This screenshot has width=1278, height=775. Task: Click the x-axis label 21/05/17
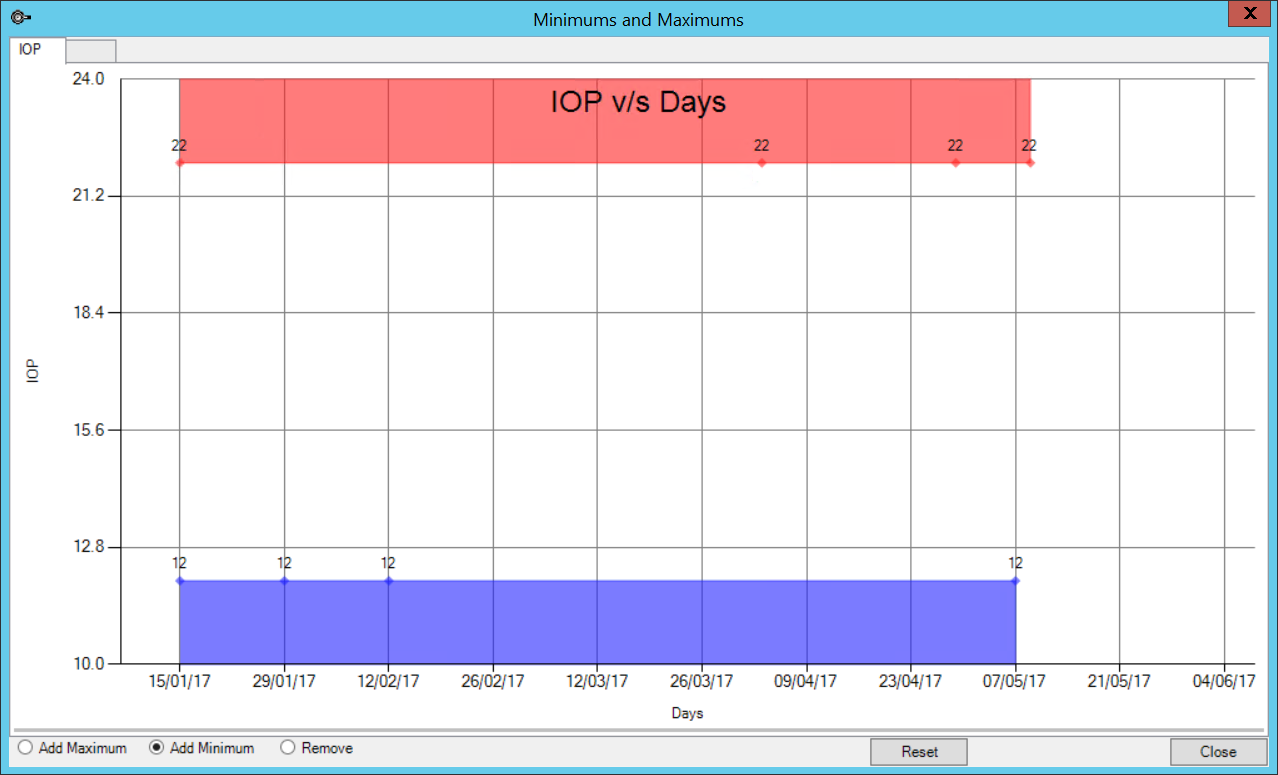pos(1119,681)
